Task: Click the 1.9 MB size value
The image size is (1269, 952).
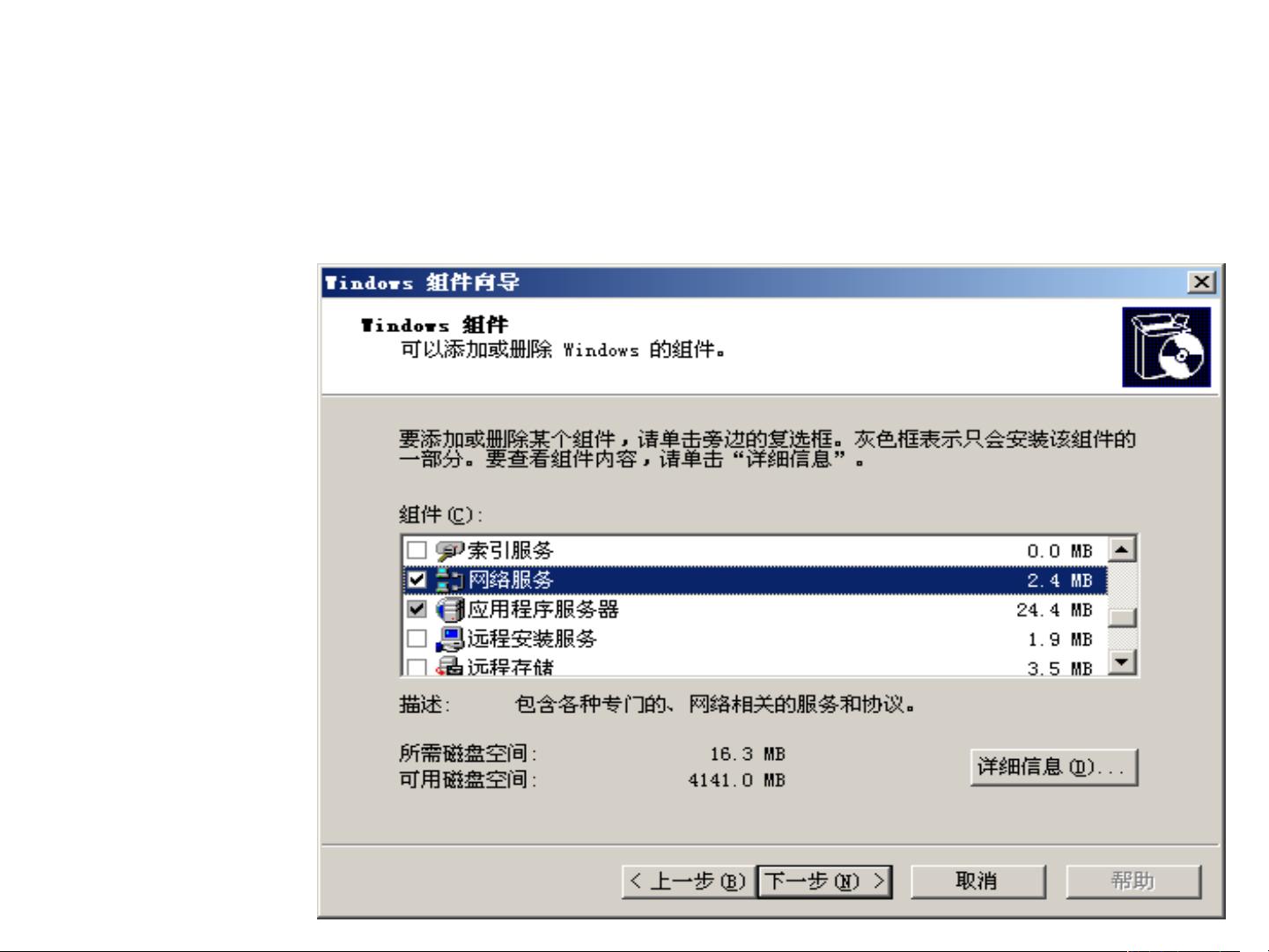Action: pyautogui.click(x=1060, y=639)
